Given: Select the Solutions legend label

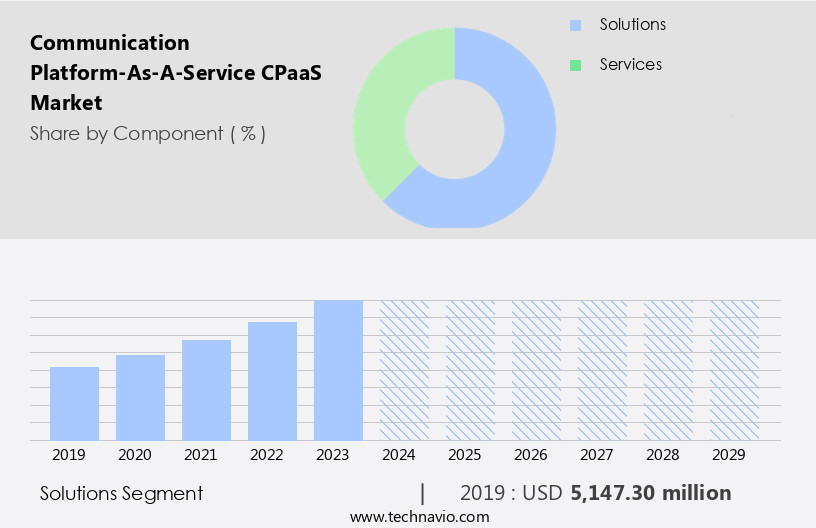Looking at the screenshot, I should 632,25.
